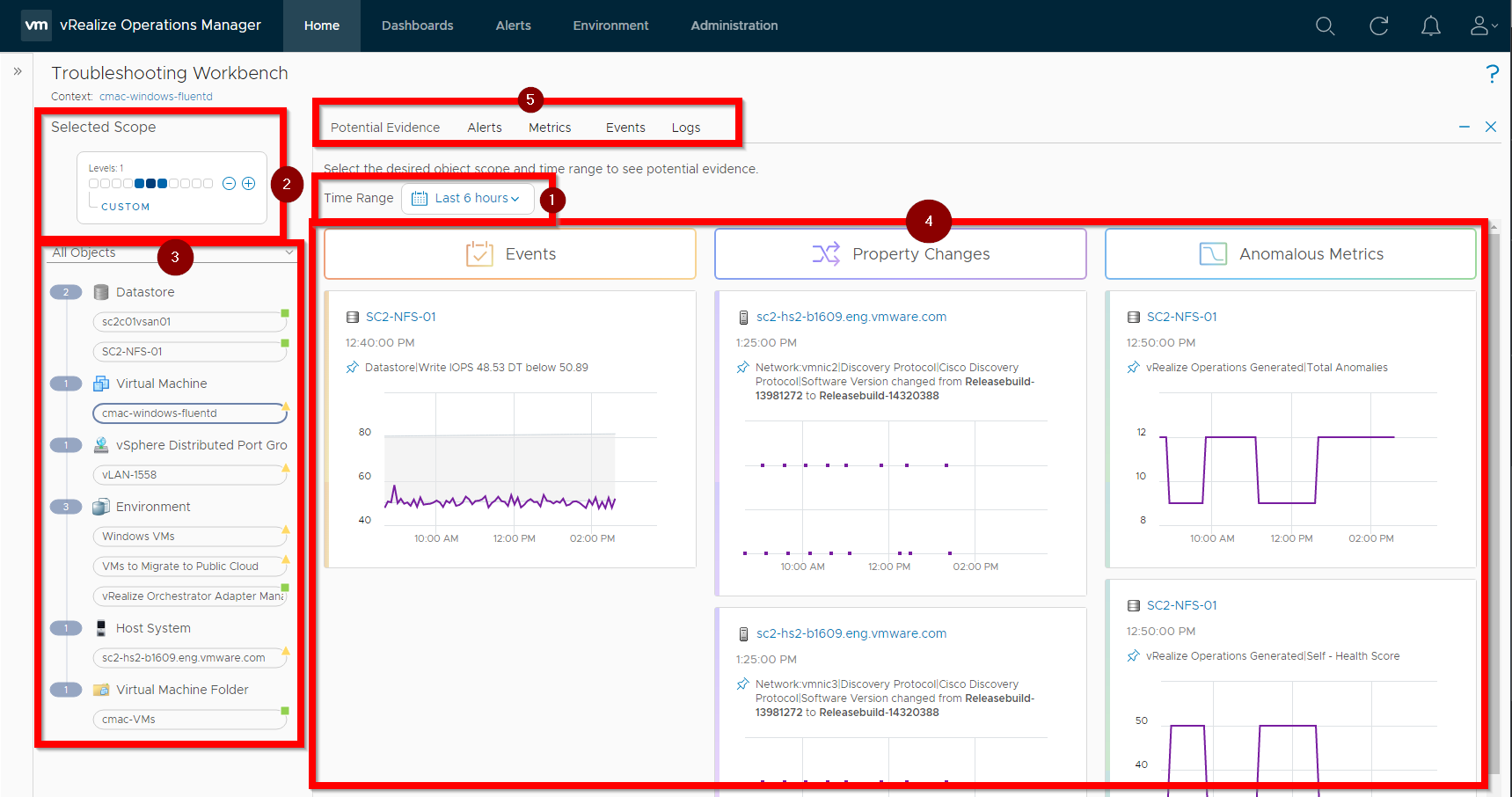Open the Last 6 hours time range dropdown
Image resolution: width=1512 pixels, height=797 pixels.
(468, 199)
